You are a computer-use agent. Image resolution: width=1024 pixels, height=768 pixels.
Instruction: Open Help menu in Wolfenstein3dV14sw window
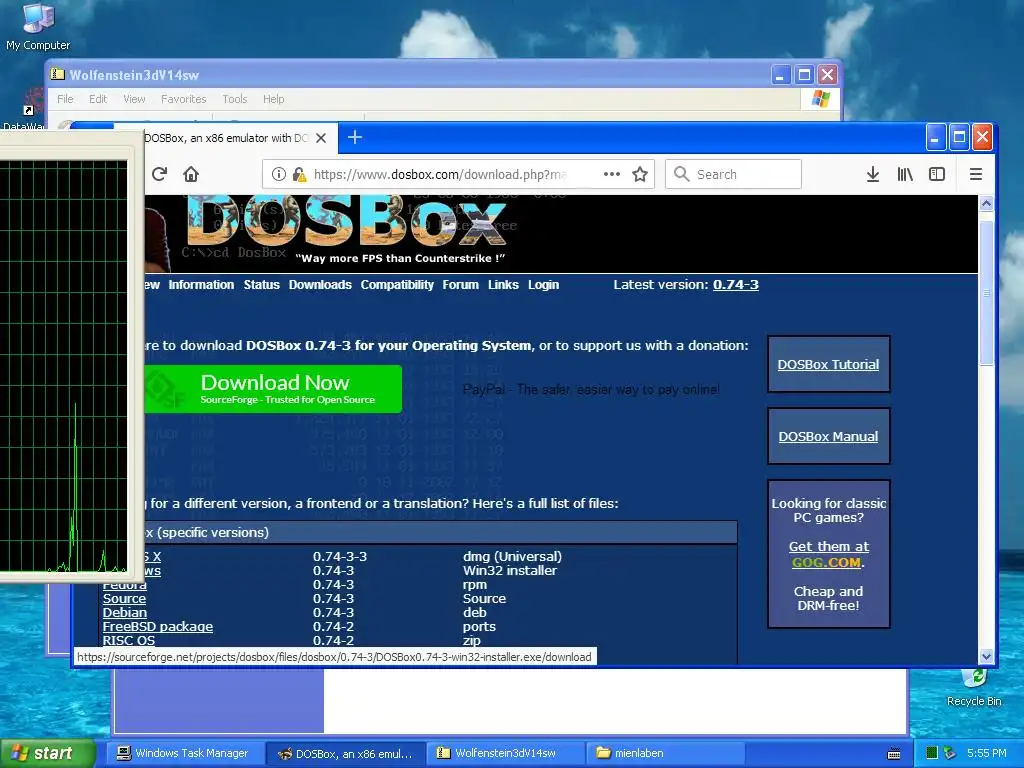[x=274, y=99]
